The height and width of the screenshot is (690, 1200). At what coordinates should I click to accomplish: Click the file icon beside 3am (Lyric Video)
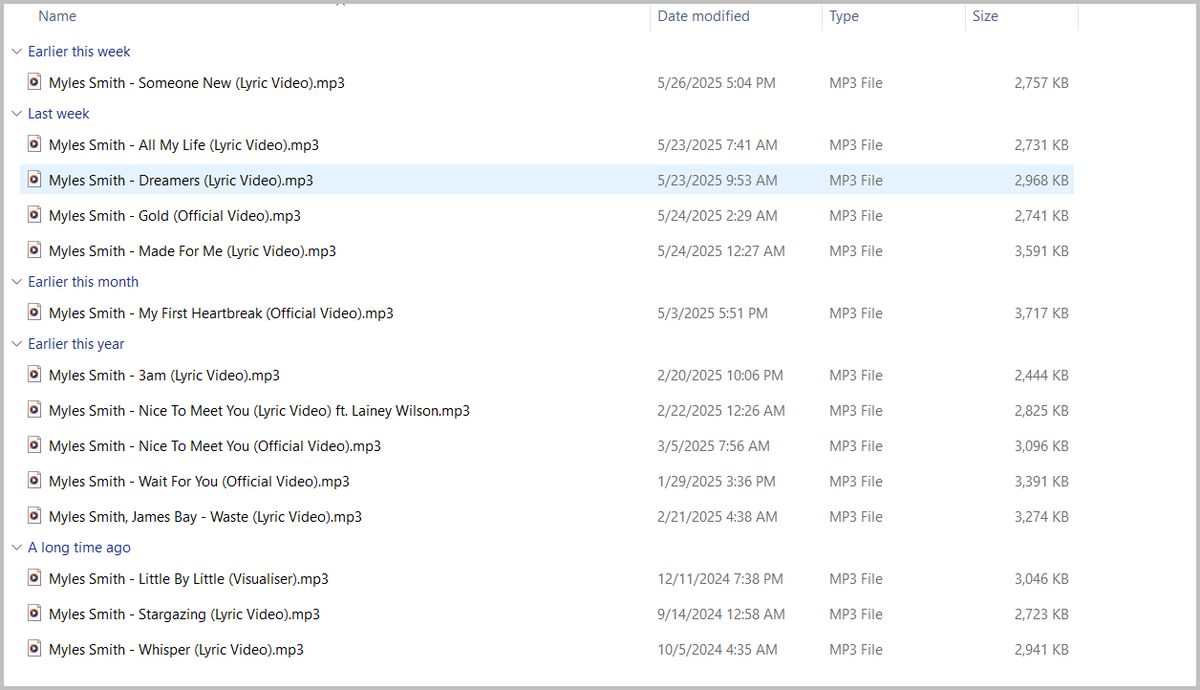[x=34, y=374]
